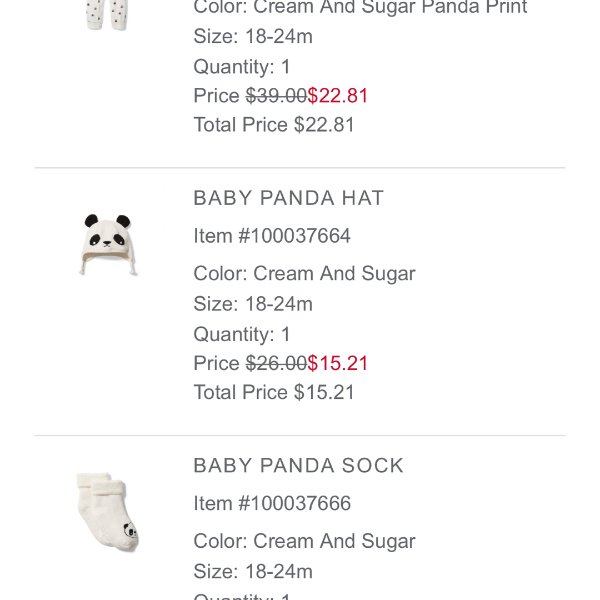Viewport: 600px width, 600px height.
Task: Click the red $22.81 sale price
Action: (338, 96)
